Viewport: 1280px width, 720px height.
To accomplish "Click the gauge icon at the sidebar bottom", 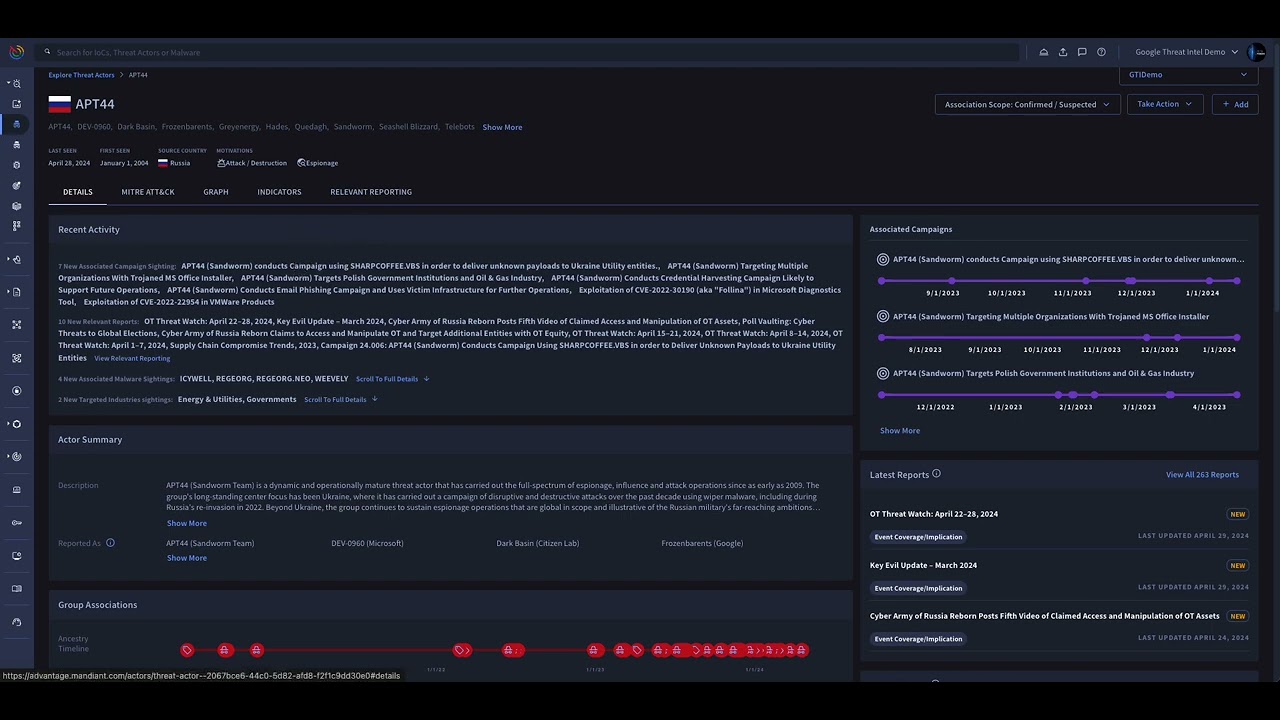I will coord(16,622).
